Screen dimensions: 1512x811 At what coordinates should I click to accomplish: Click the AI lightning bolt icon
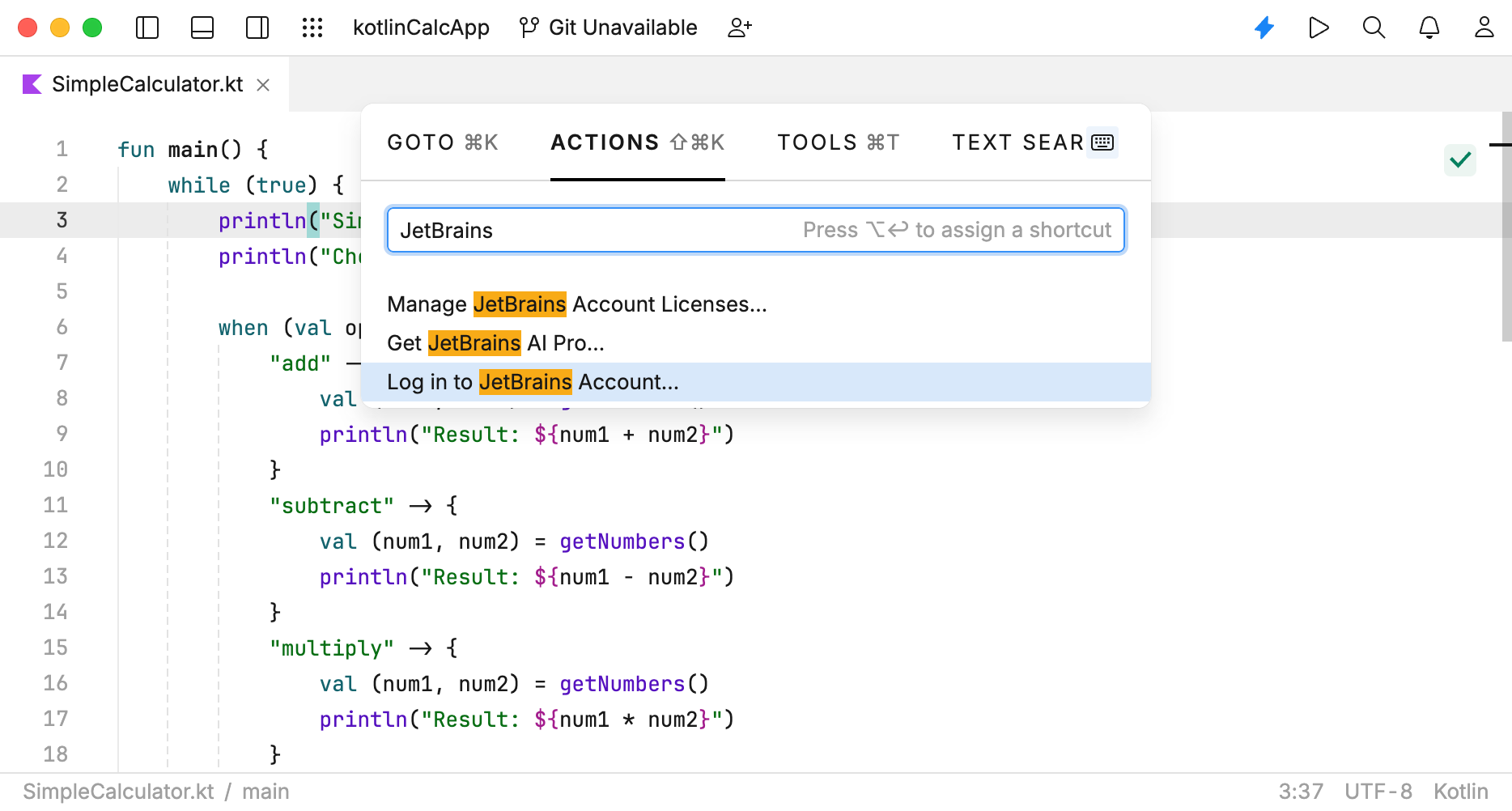click(1264, 27)
